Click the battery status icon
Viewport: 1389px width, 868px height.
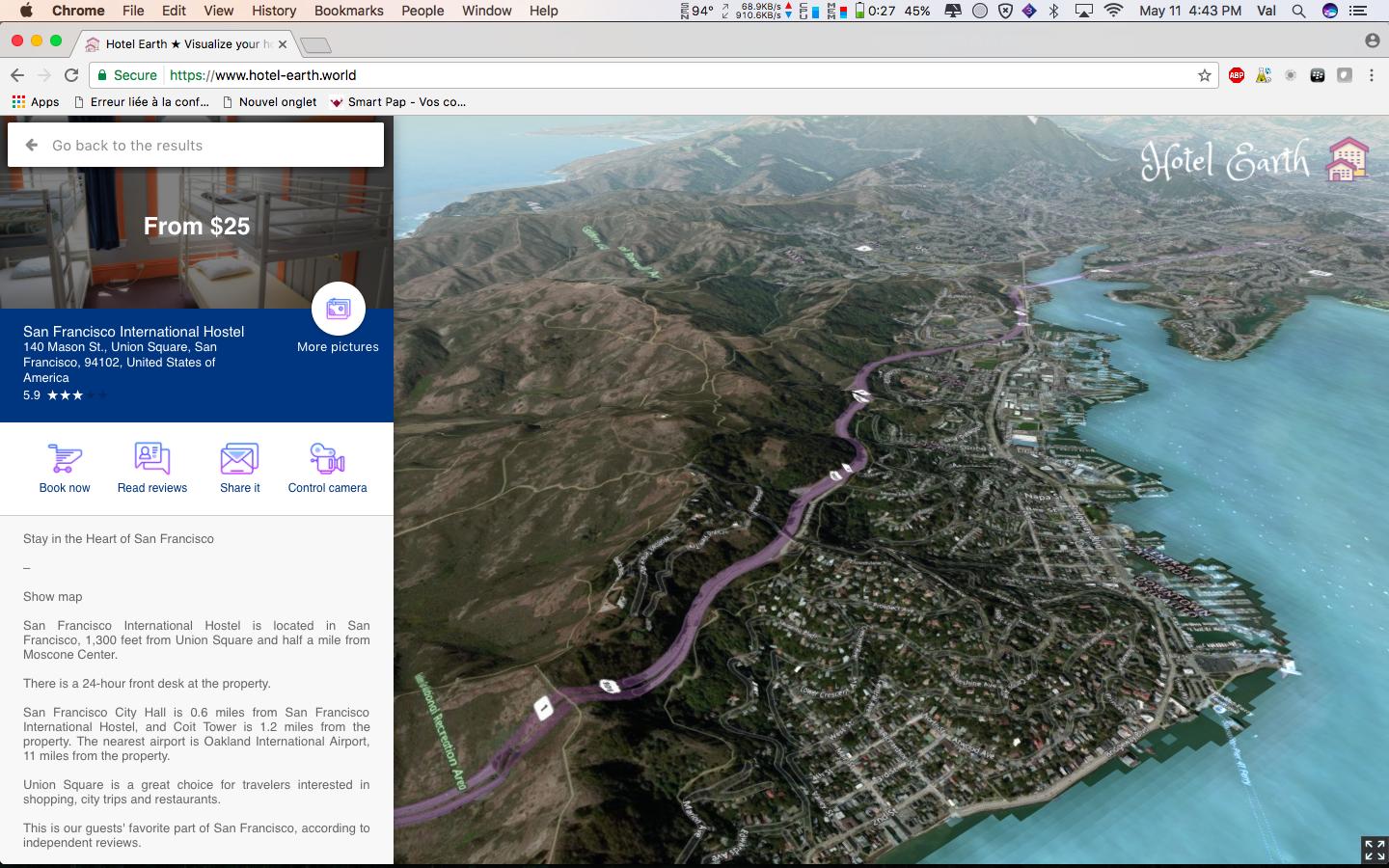tap(859, 11)
